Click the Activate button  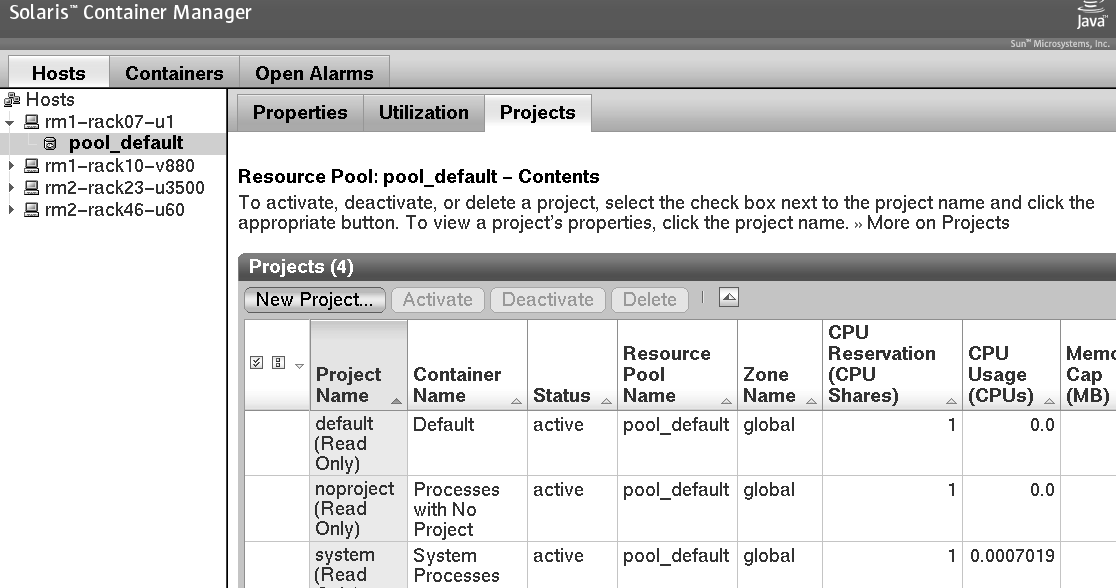pyautogui.click(x=438, y=300)
